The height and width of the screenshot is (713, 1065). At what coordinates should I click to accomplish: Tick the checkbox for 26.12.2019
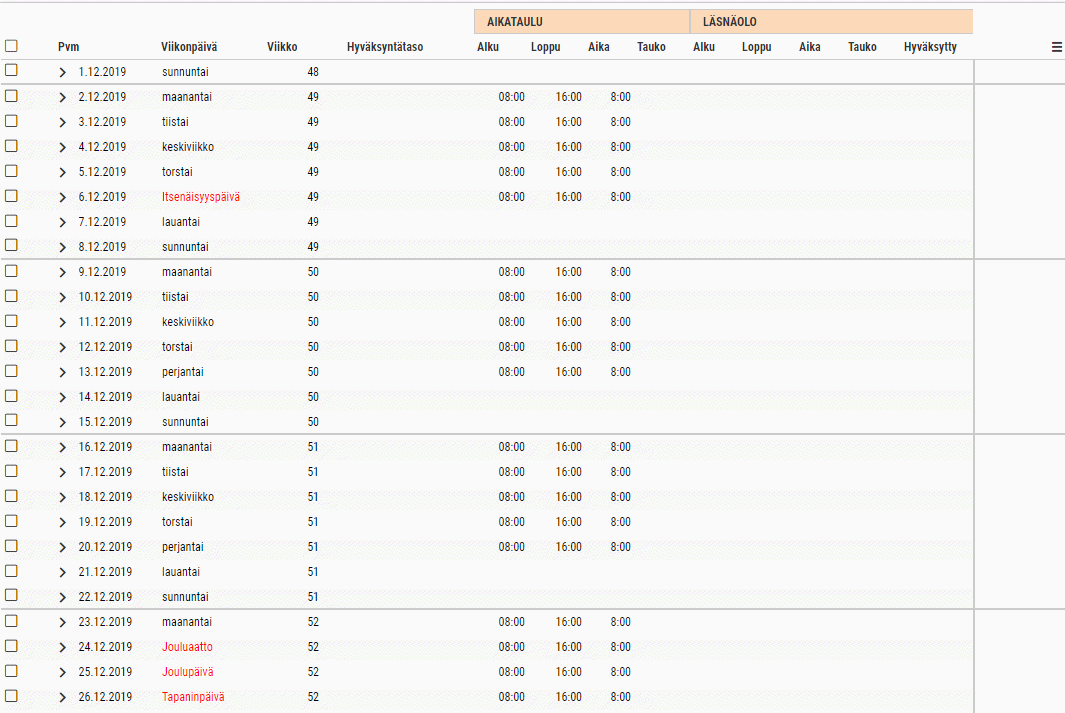12,696
